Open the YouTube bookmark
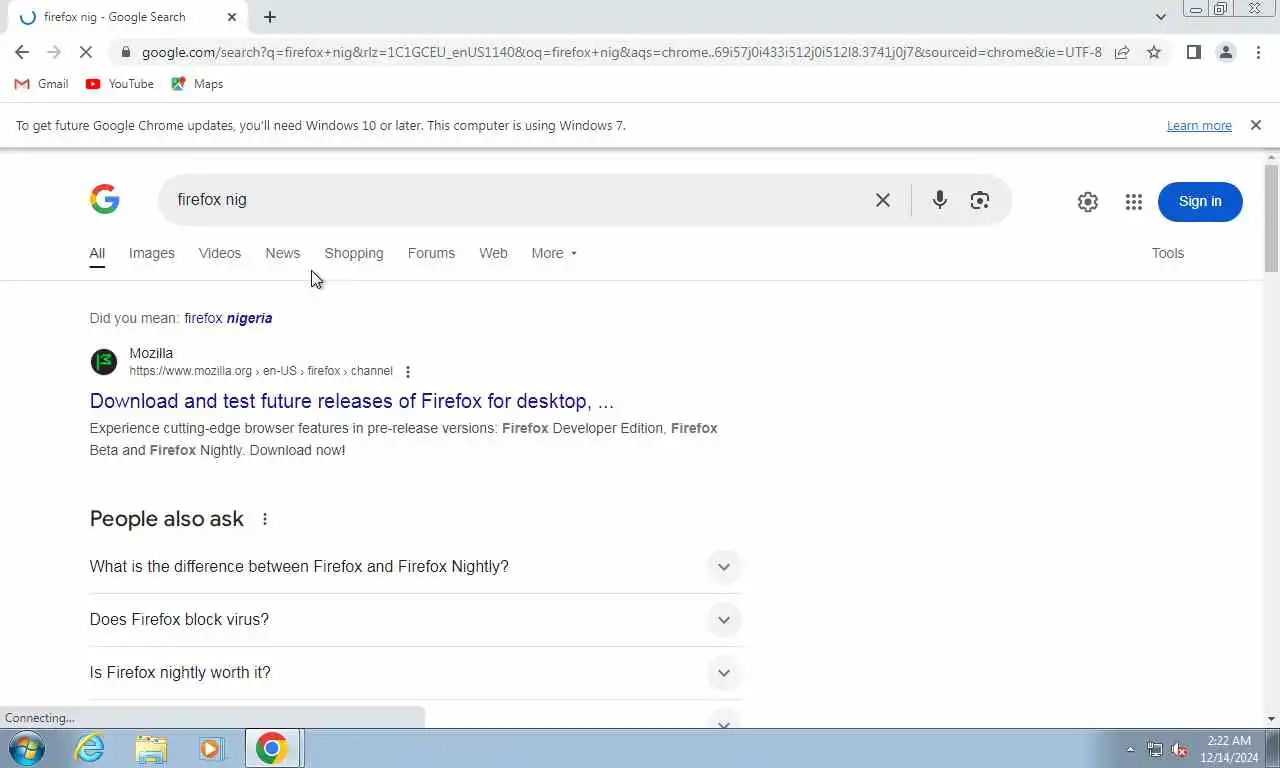Viewport: 1280px width, 768px height. pyautogui.click(x=120, y=84)
